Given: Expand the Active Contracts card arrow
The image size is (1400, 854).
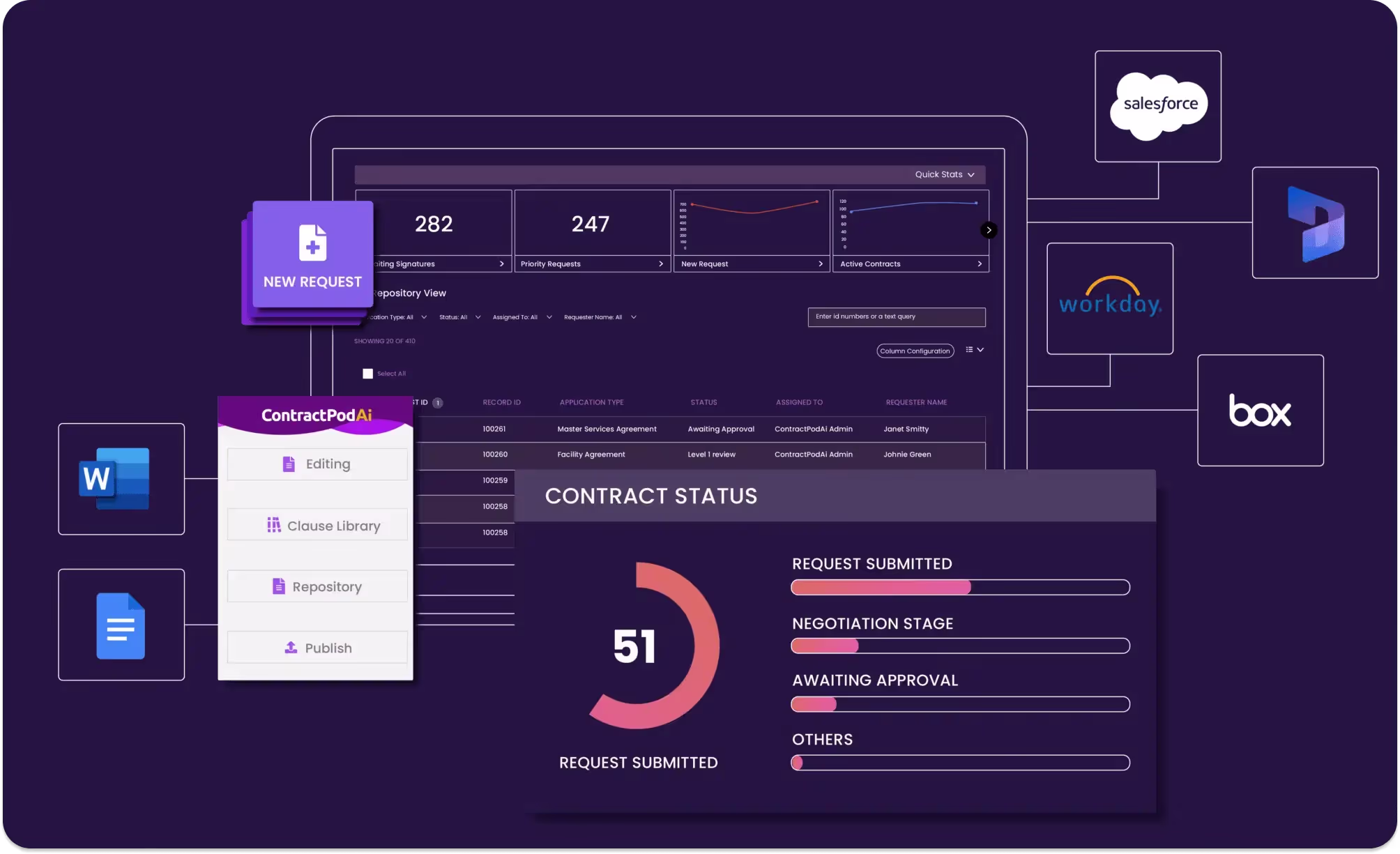Looking at the screenshot, I should click(x=980, y=264).
